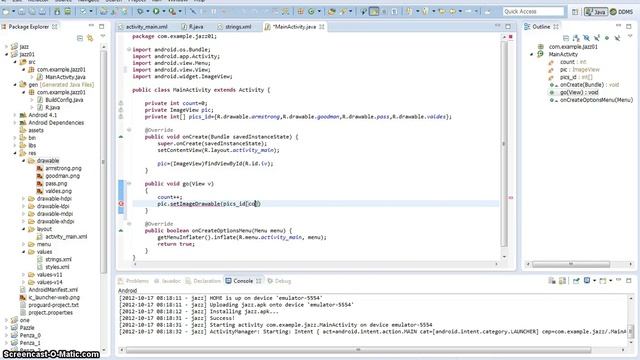640x360 pixels.
Task: Collapse the res folder
Action: (15, 153)
